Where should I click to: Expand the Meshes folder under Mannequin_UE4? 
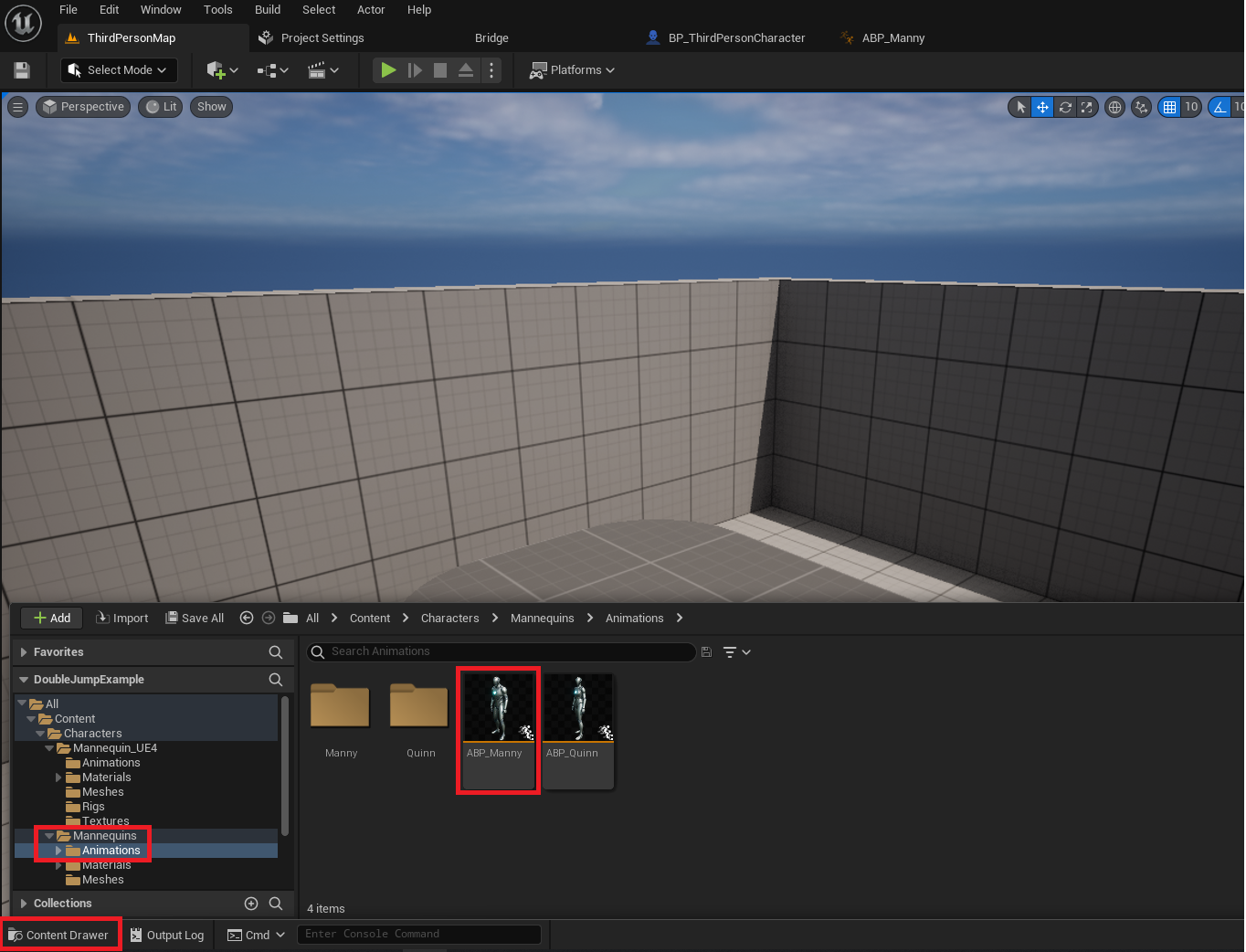(59, 791)
